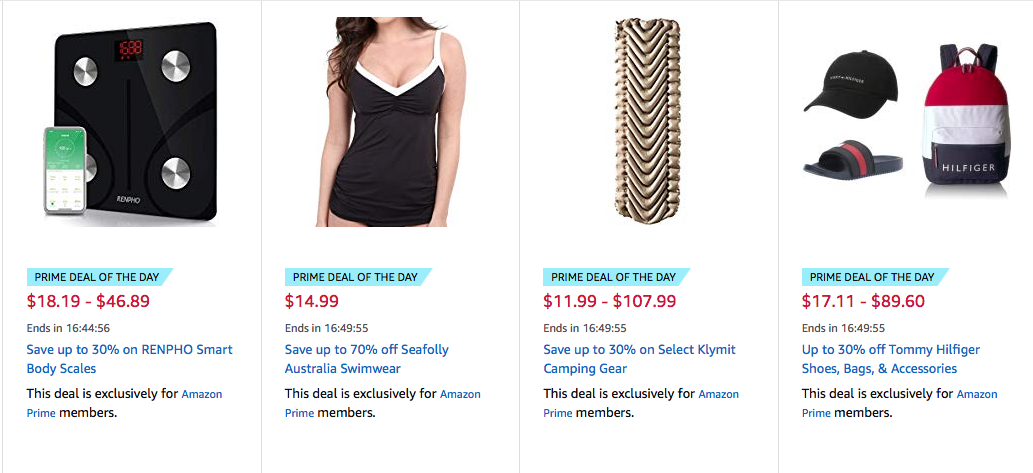Open the Seafolly black swimwear product image
This screenshot has width=1033, height=473.
click(x=390, y=120)
